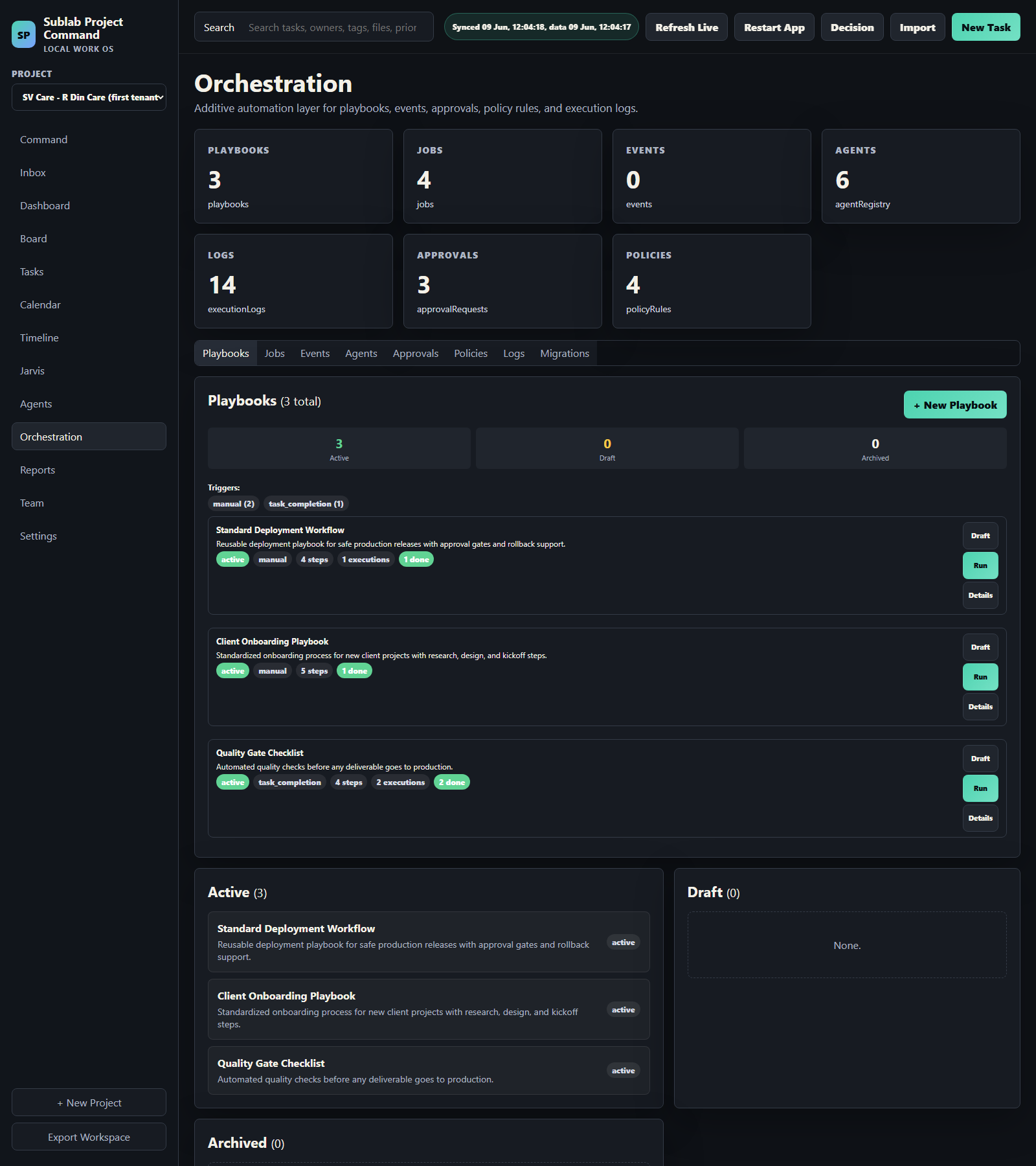Open the project selector dropdown
Image resolution: width=1036 pixels, height=1166 pixels.
click(89, 97)
